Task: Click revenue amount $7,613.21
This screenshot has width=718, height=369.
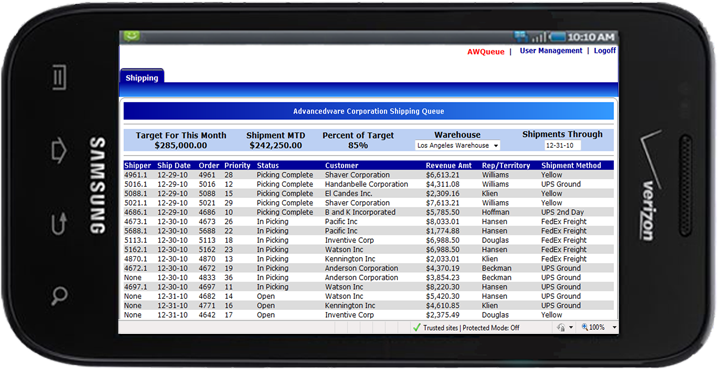Action: pos(442,203)
